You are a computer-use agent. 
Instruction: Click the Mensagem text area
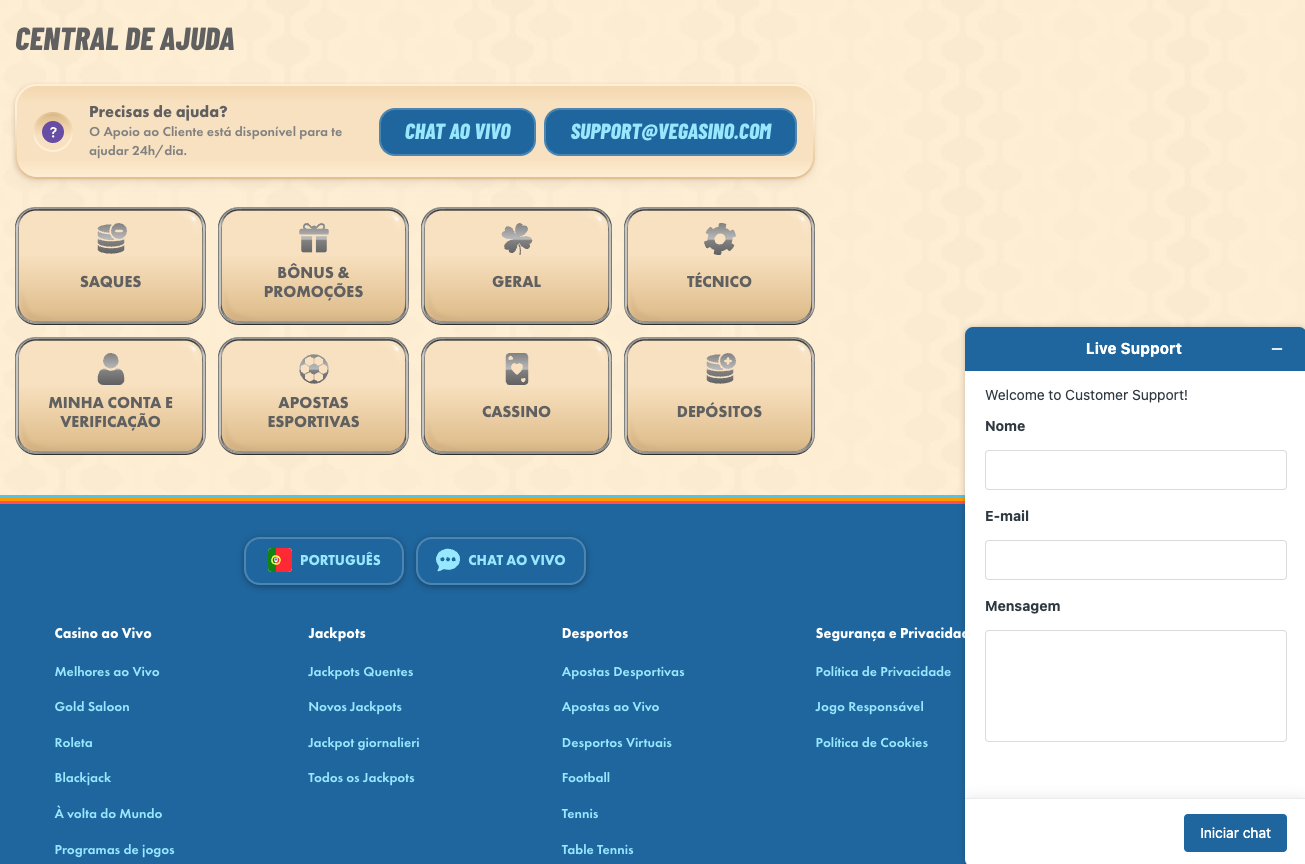click(1135, 686)
